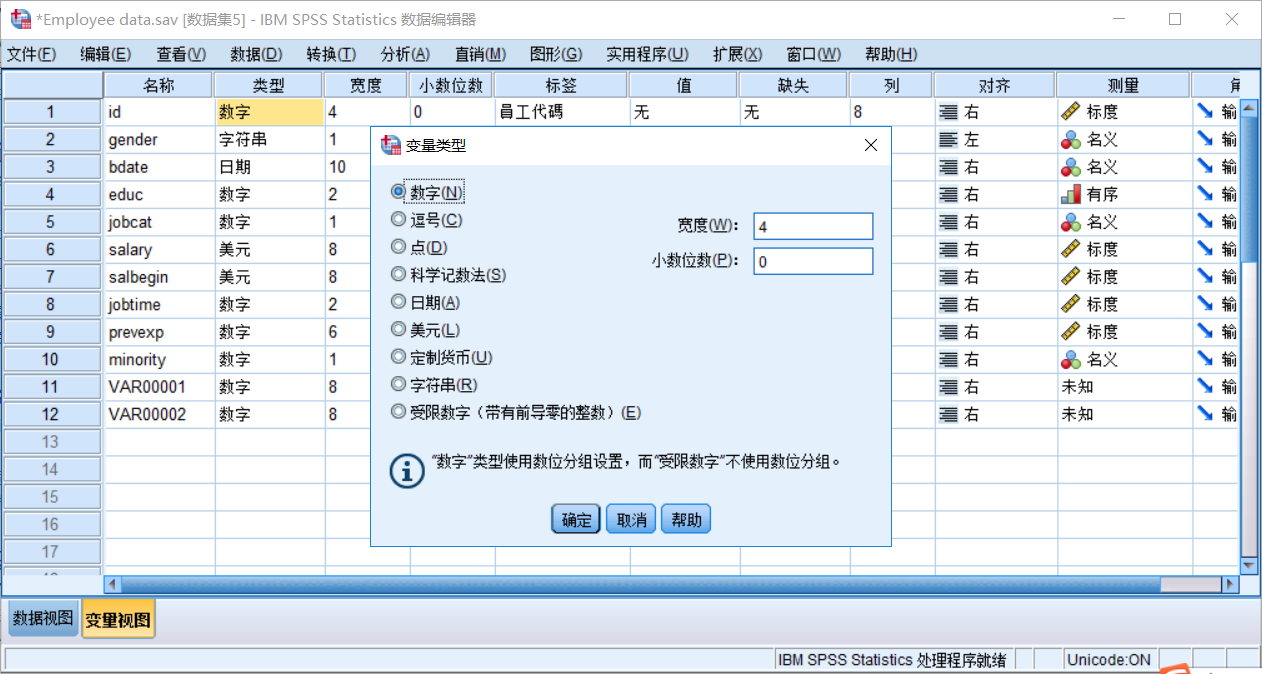Click the variable name VAR00001
The width and height of the screenshot is (1262, 674).
147,386
